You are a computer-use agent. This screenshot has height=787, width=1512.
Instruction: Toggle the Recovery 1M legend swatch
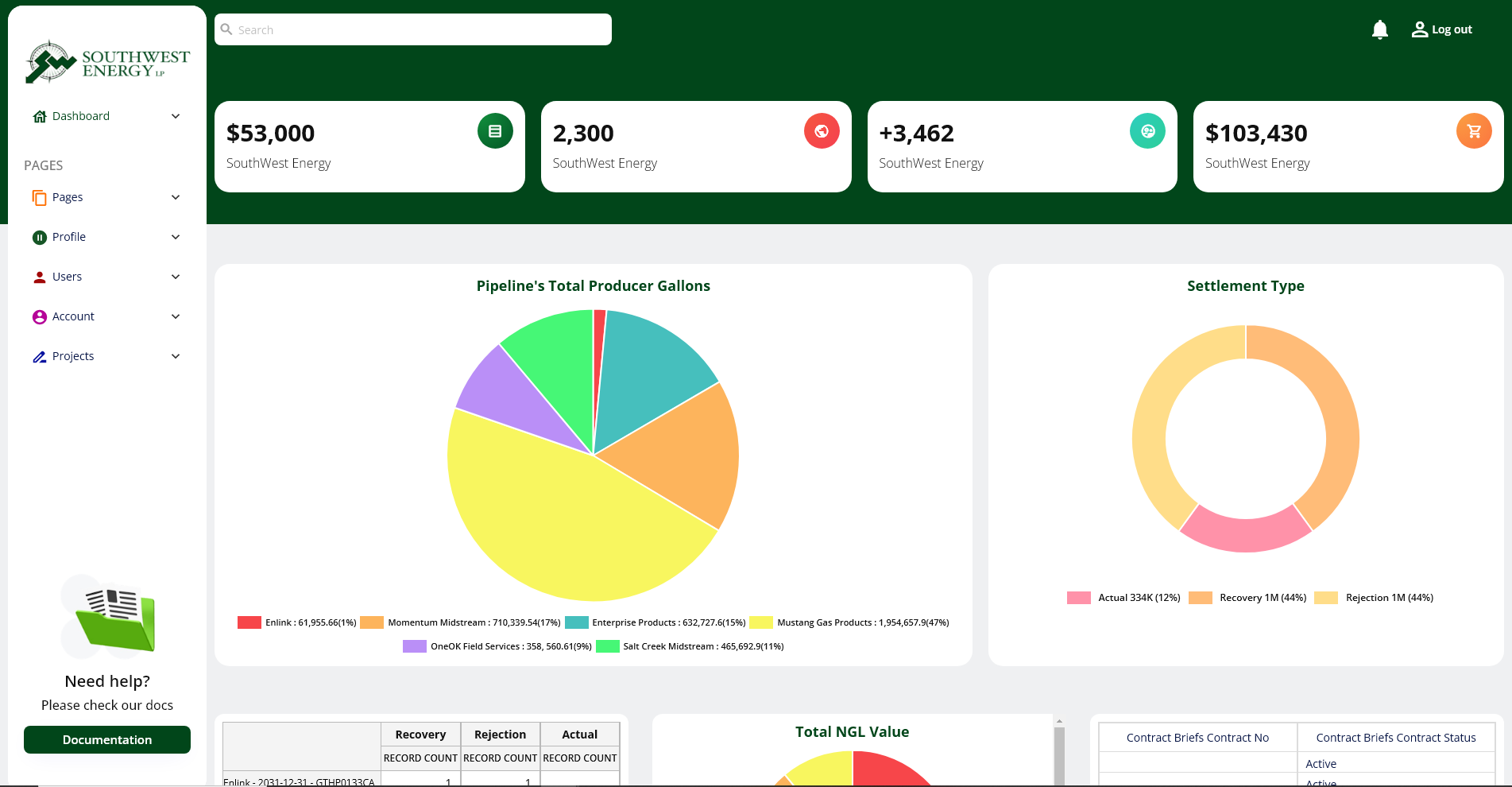click(x=1201, y=598)
